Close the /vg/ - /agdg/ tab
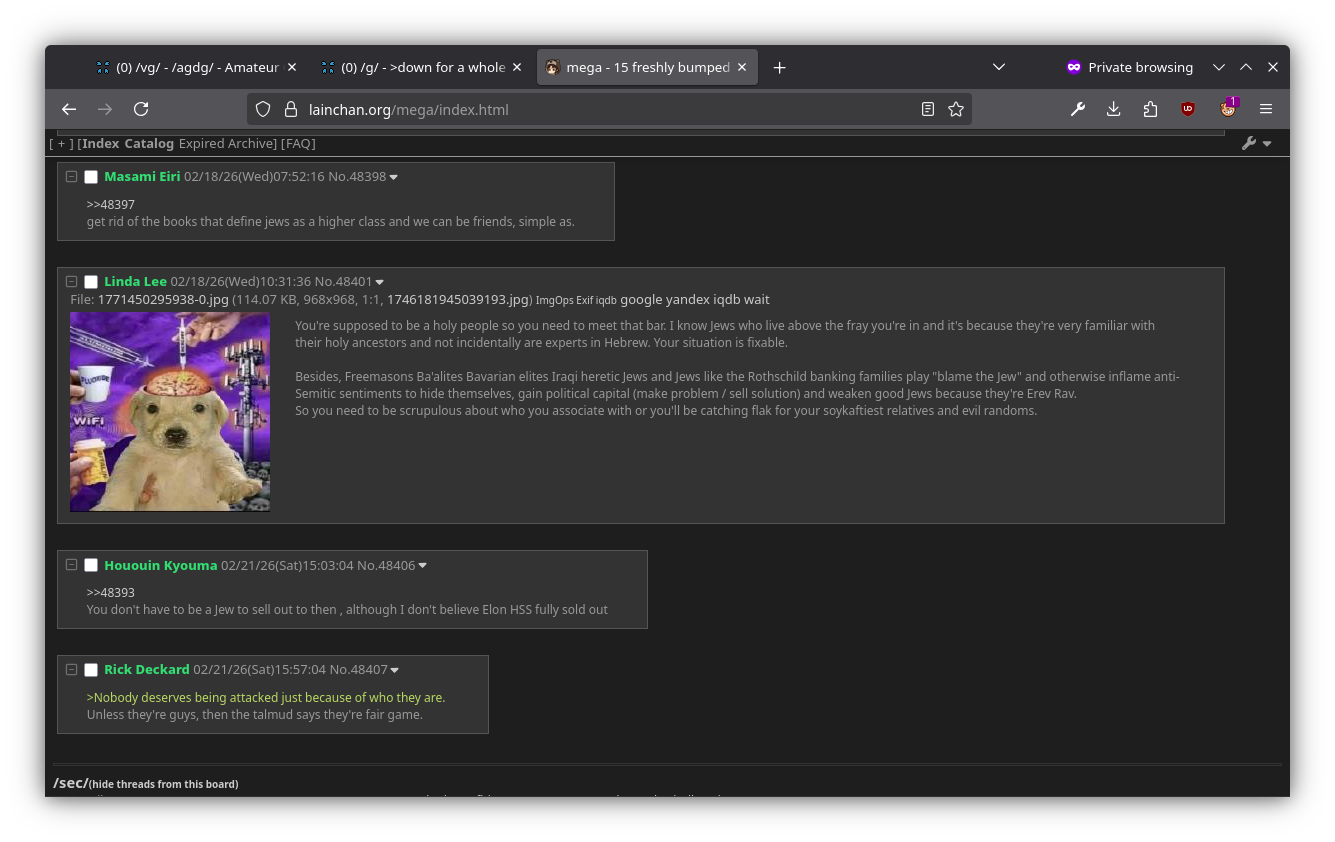 292,67
